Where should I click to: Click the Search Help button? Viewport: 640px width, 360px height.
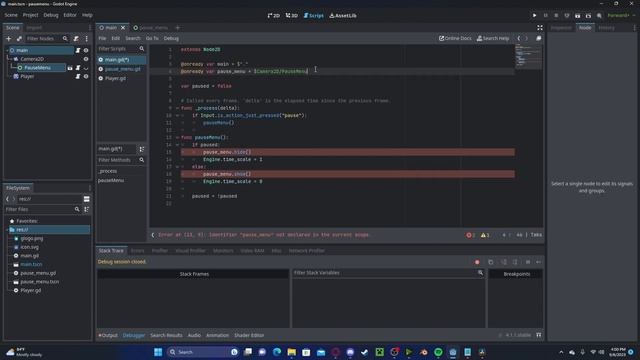click(x=493, y=38)
